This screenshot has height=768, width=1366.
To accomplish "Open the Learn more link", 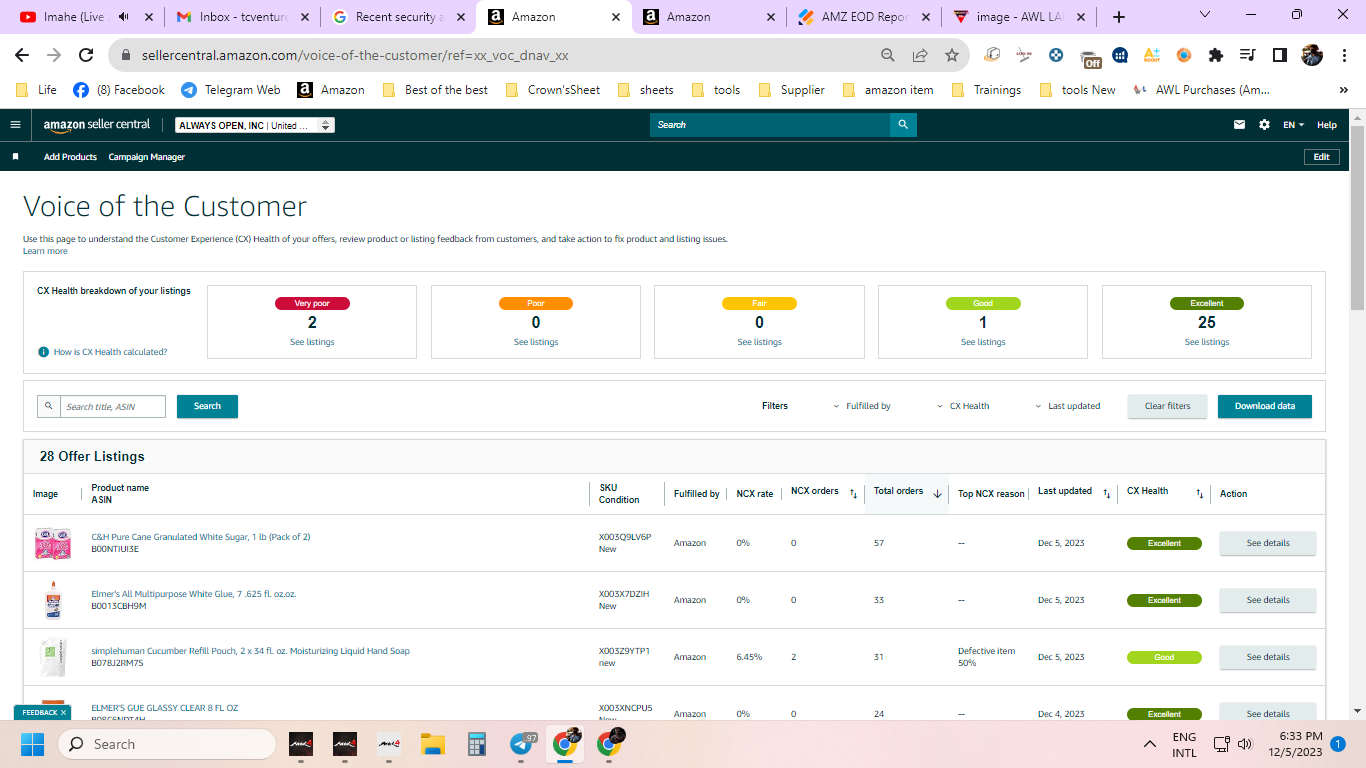I will coord(45,251).
